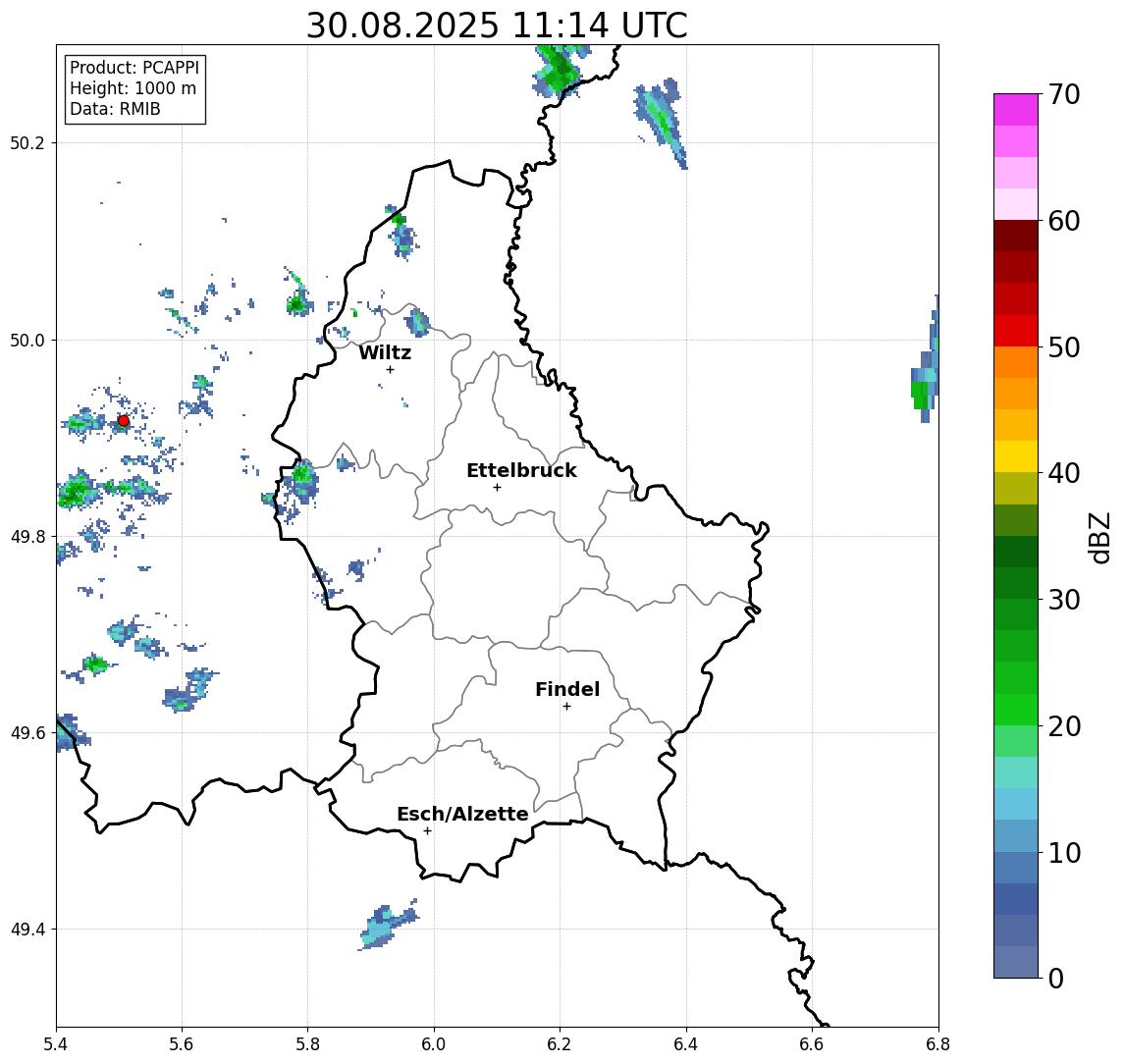
Task: Click the latitude tick label 50.2
Action: [x=27, y=142]
